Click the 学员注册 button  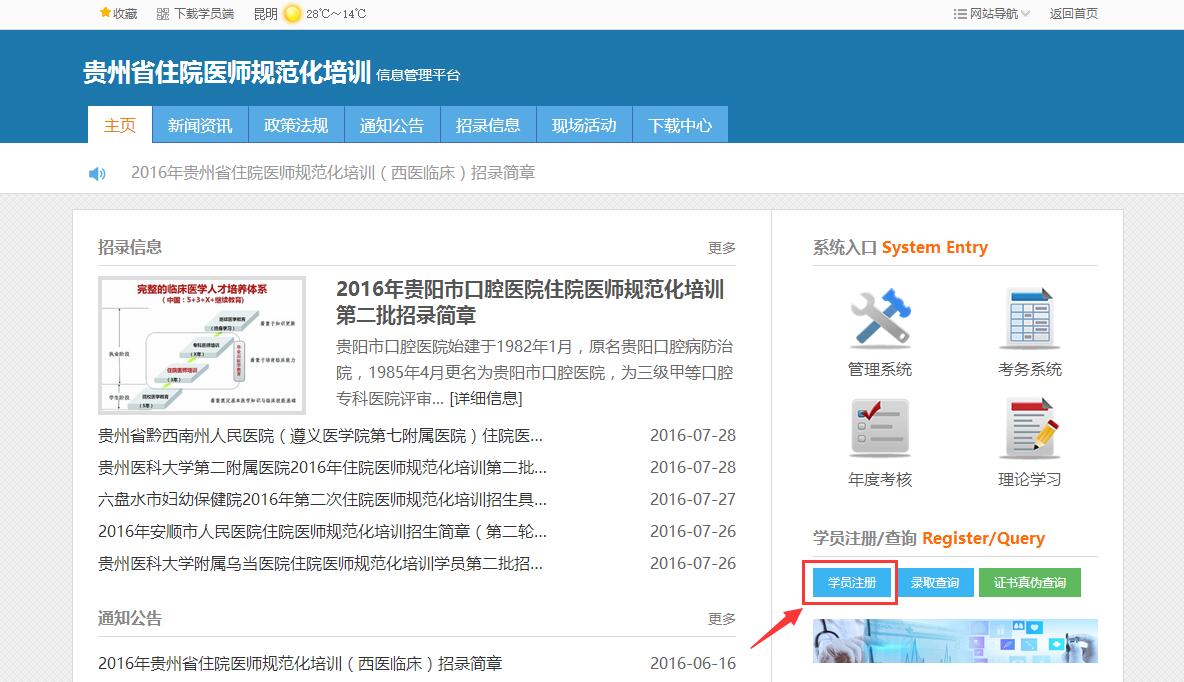[852, 583]
